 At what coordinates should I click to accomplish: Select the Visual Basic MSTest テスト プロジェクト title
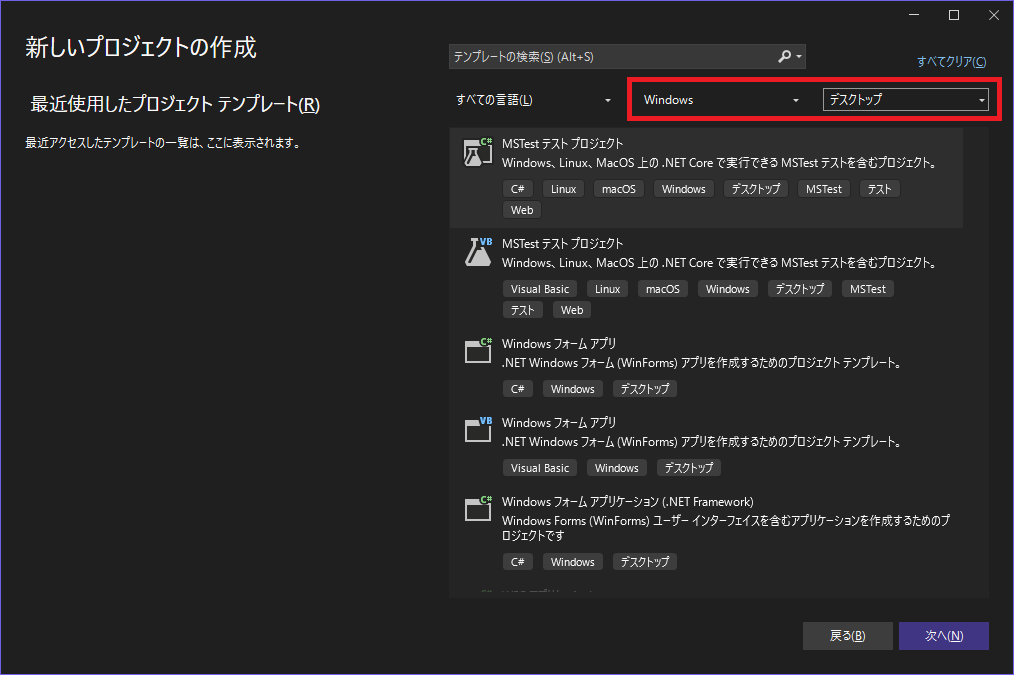pyautogui.click(x=562, y=243)
